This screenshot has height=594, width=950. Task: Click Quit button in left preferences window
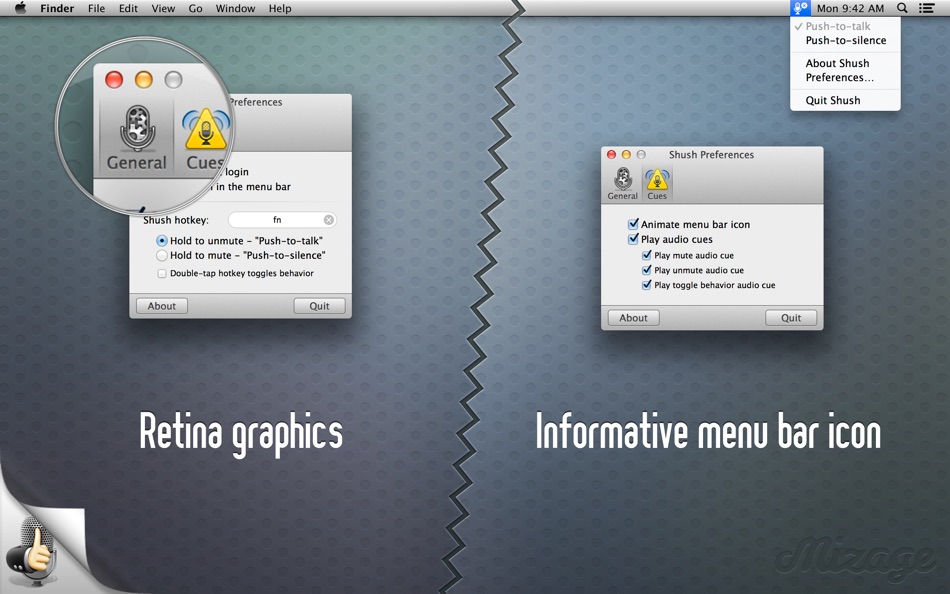pos(319,306)
